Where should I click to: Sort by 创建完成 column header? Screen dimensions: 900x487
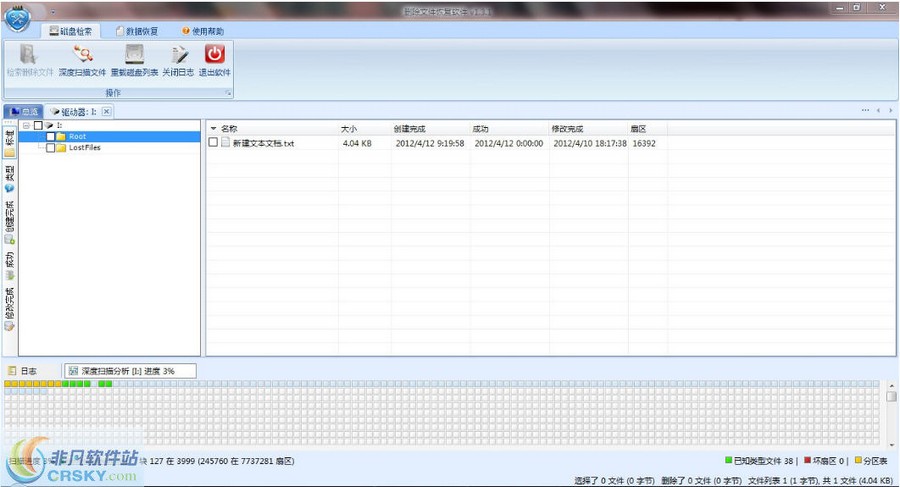(x=430, y=129)
